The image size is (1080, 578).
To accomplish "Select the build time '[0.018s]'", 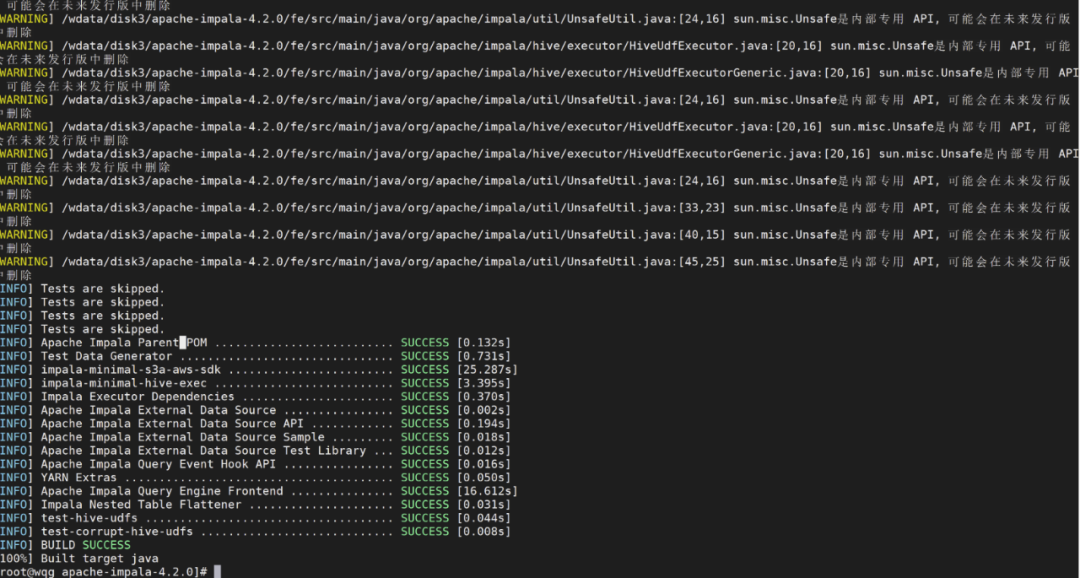I will 484,437.
